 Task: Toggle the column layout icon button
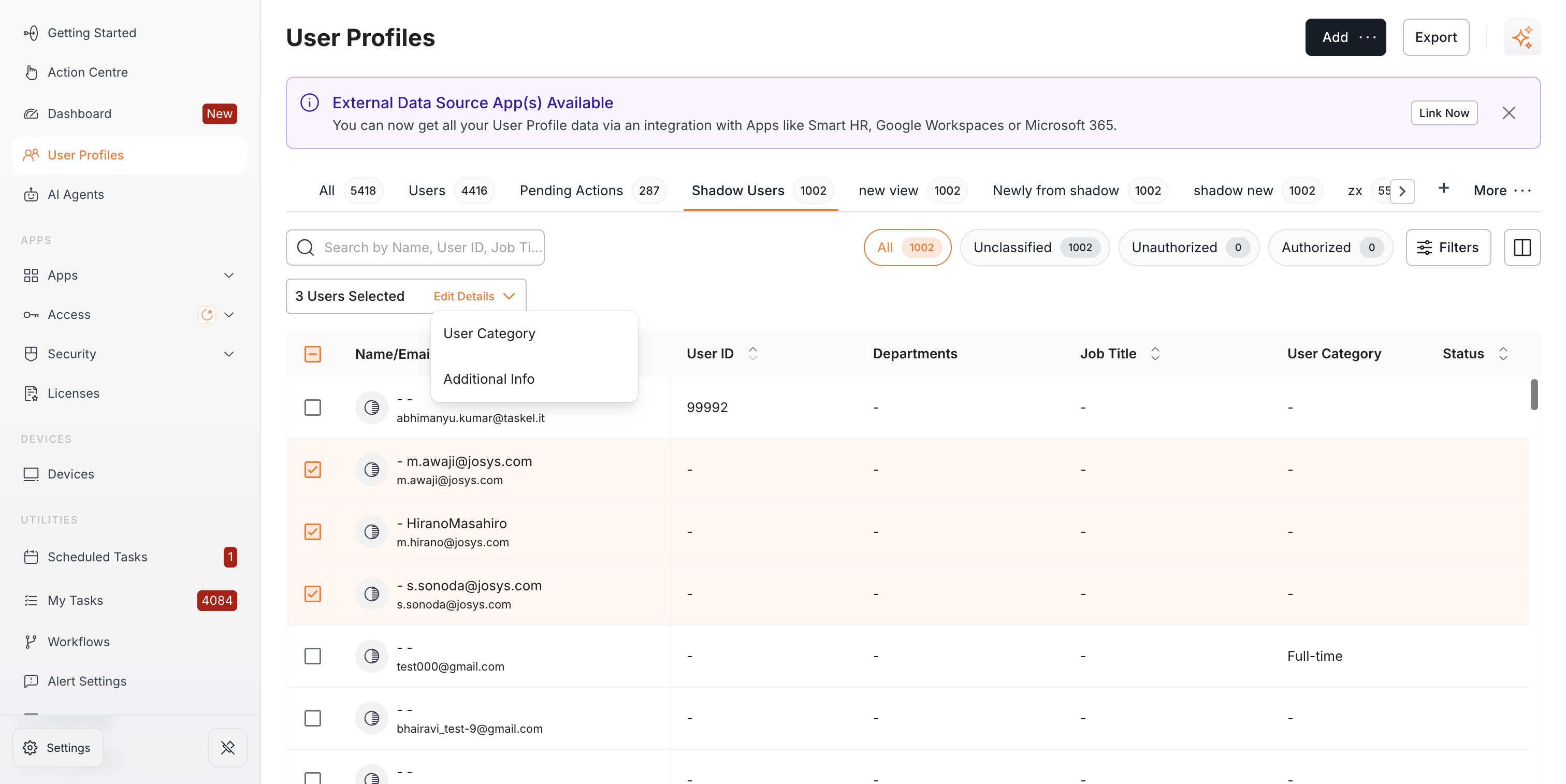pyautogui.click(x=1522, y=248)
